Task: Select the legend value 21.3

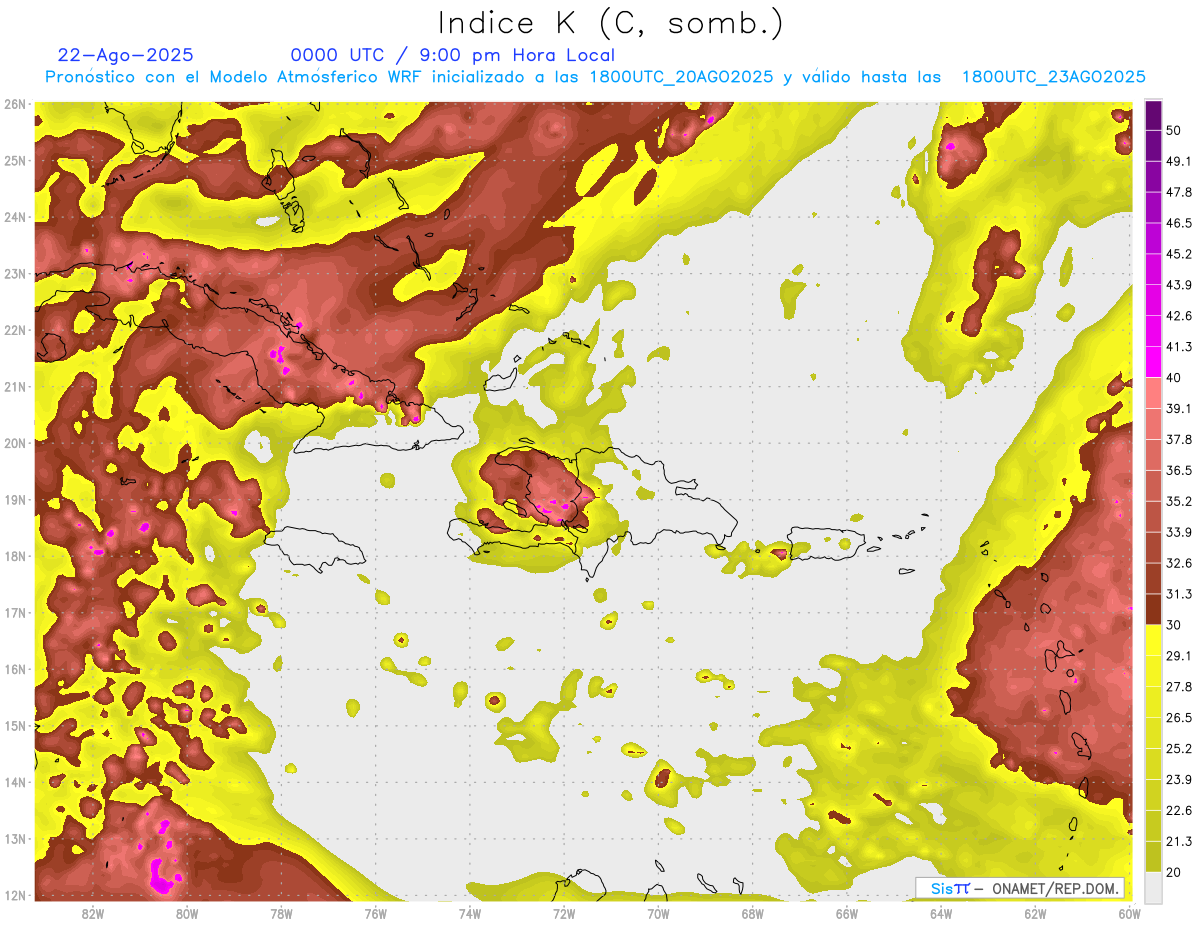Action: point(1179,842)
